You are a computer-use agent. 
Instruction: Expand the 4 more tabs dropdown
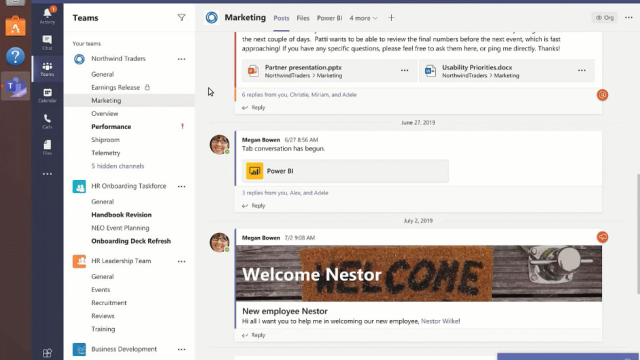click(363, 18)
